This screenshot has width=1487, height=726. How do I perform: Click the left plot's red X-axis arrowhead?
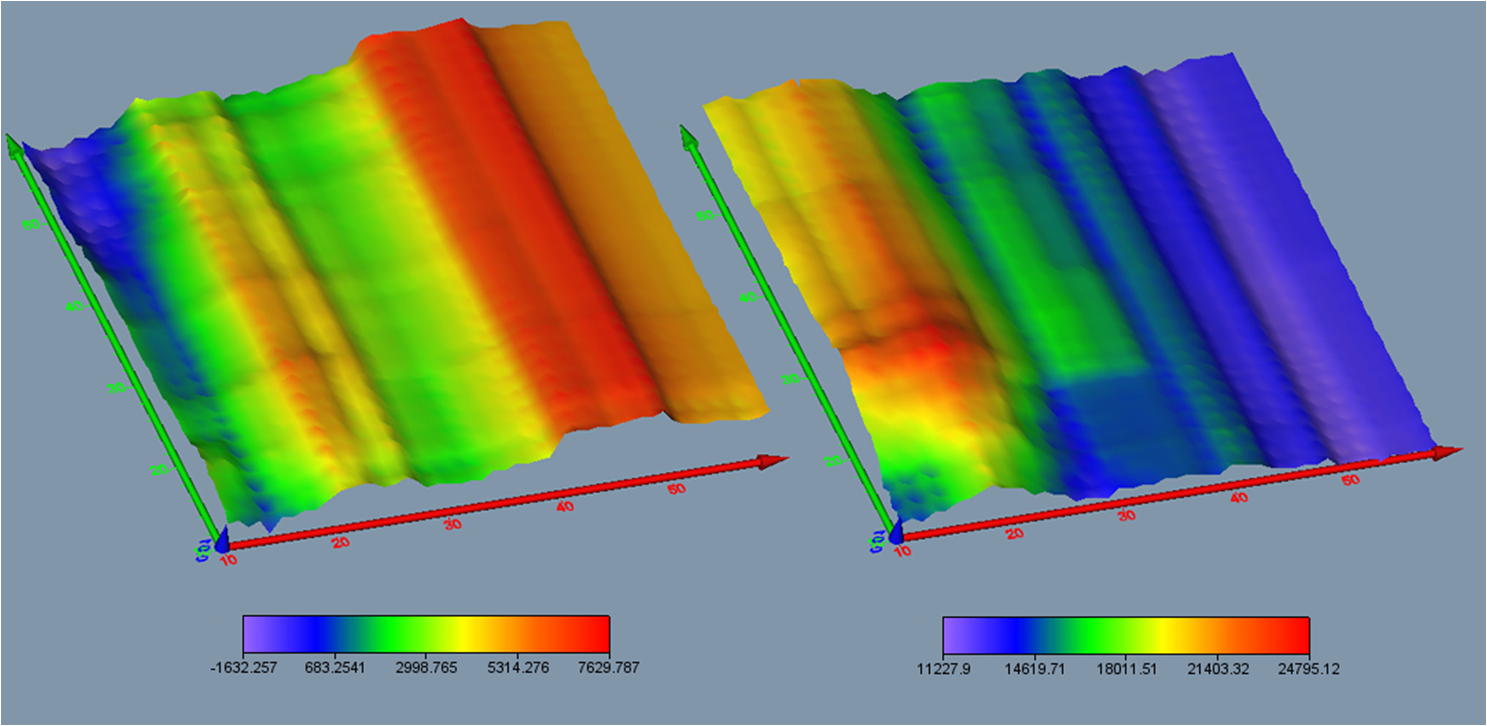click(773, 461)
